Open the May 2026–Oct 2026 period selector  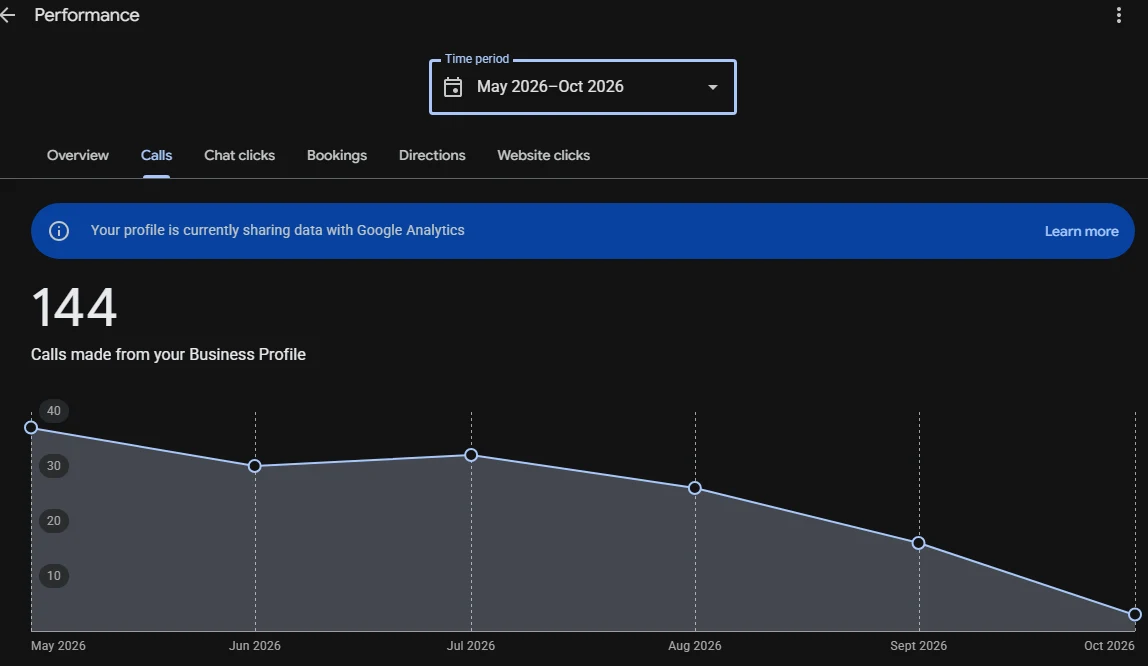pos(583,87)
